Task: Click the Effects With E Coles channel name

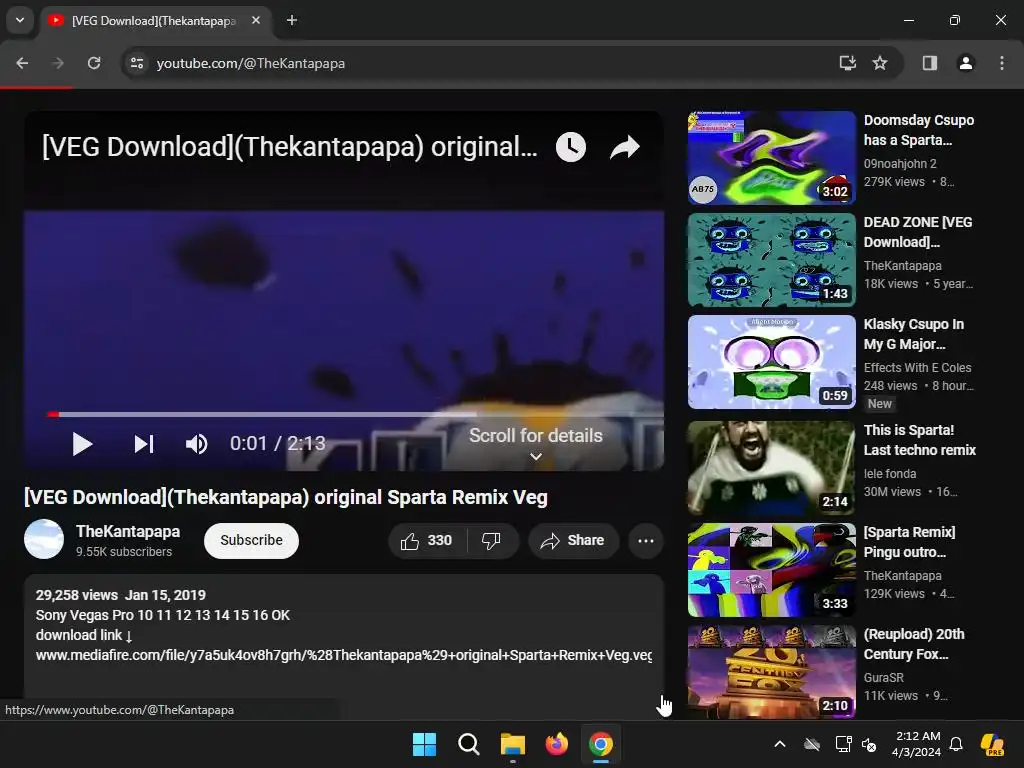Action: click(x=917, y=368)
